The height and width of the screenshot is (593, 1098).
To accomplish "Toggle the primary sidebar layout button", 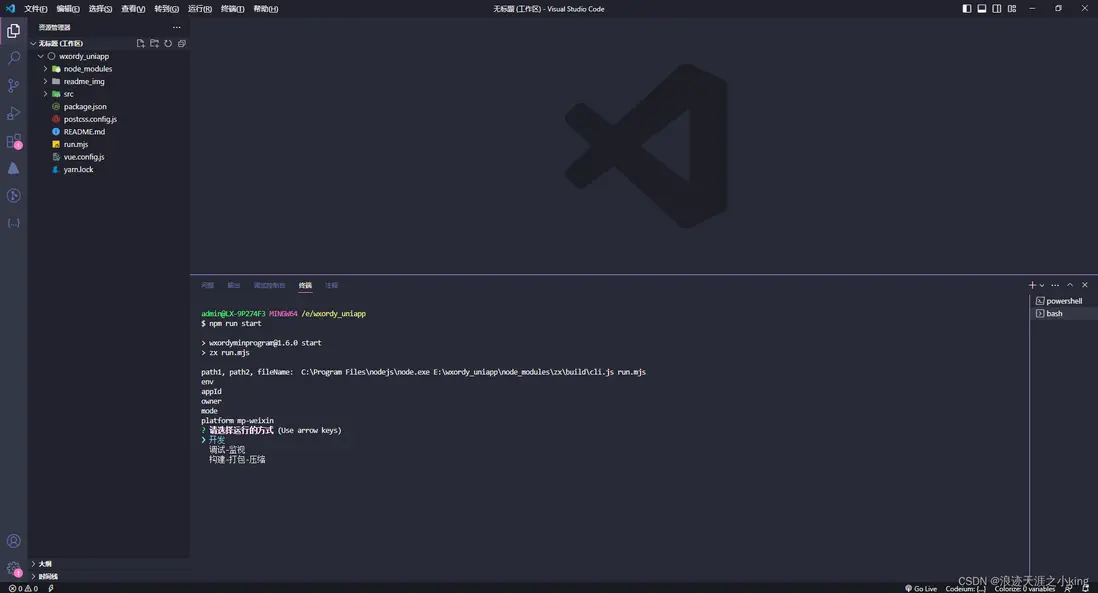I will click(x=967, y=9).
